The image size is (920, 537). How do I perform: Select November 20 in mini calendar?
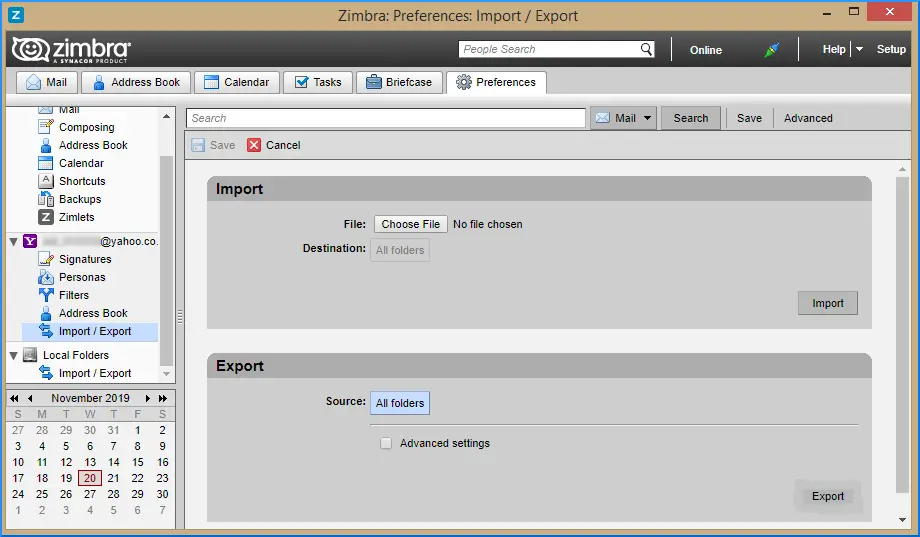tap(90, 478)
